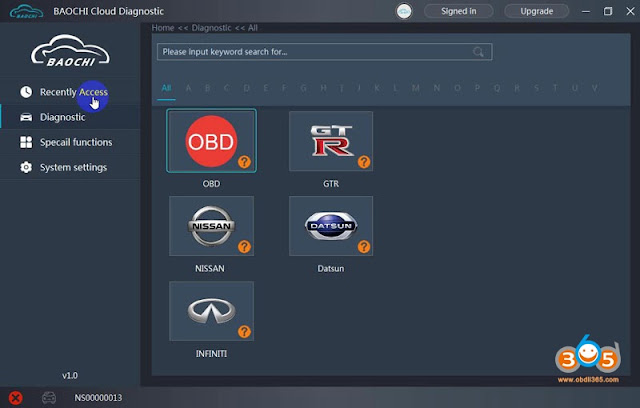Click the grid icon beside Specail functions
Image resolution: width=640 pixels, height=408 pixels.
pyautogui.click(x=26, y=142)
